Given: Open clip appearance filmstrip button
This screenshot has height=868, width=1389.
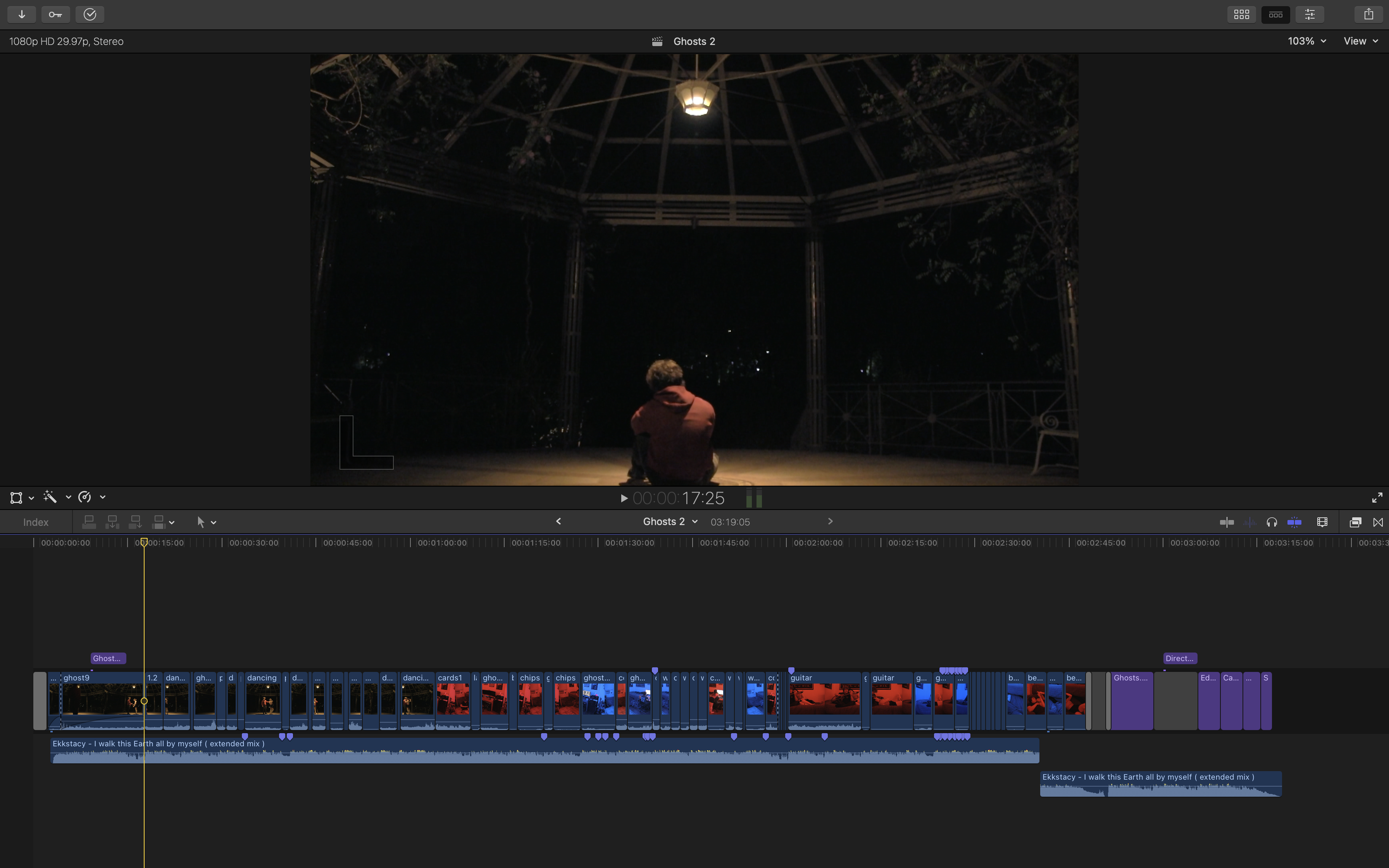Looking at the screenshot, I should tap(1322, 522).
